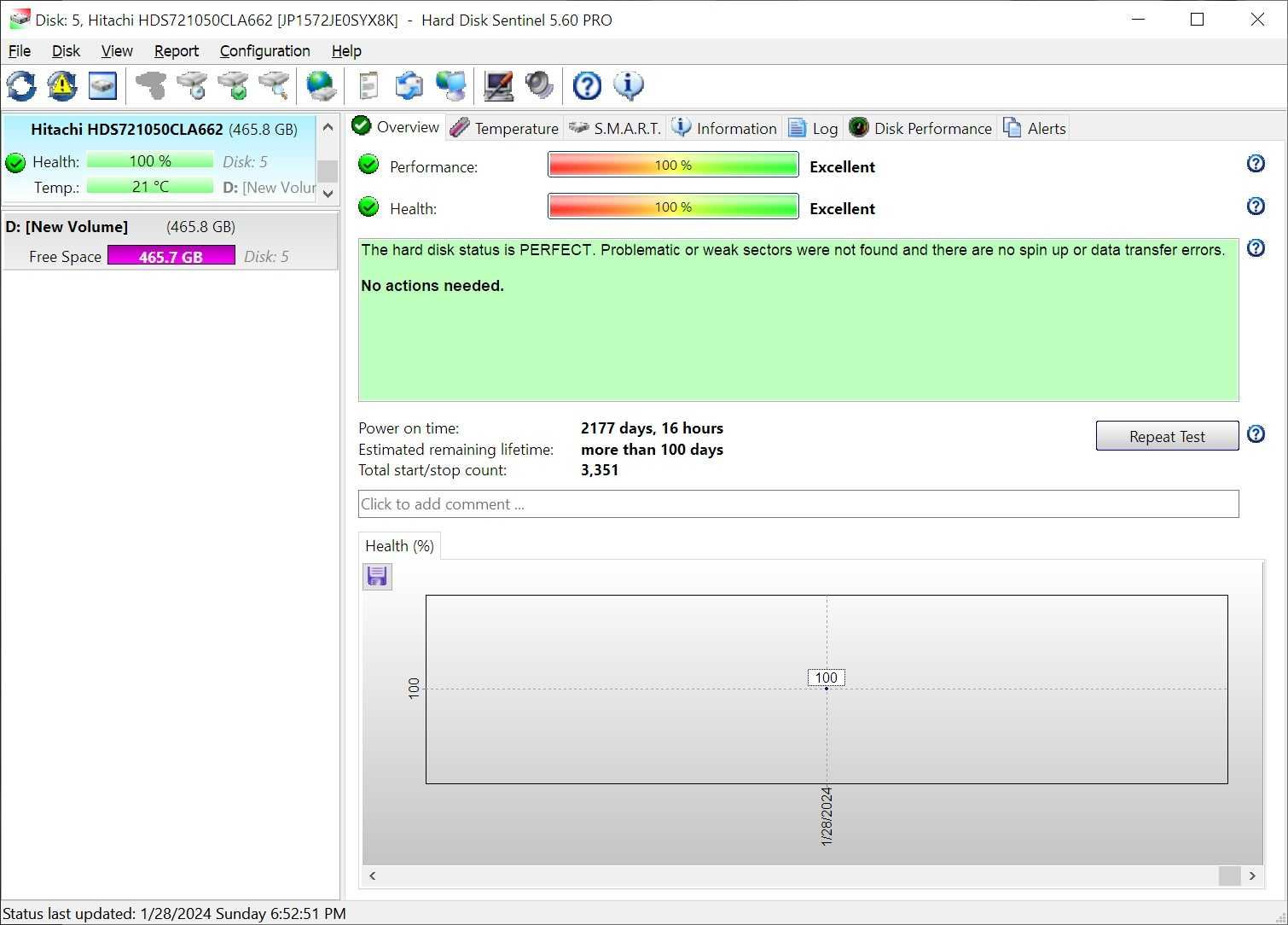This screenshot has width=1288, height=925.
Task: Select the D: [New Volume] partition
Action: [x=170, y=241]
